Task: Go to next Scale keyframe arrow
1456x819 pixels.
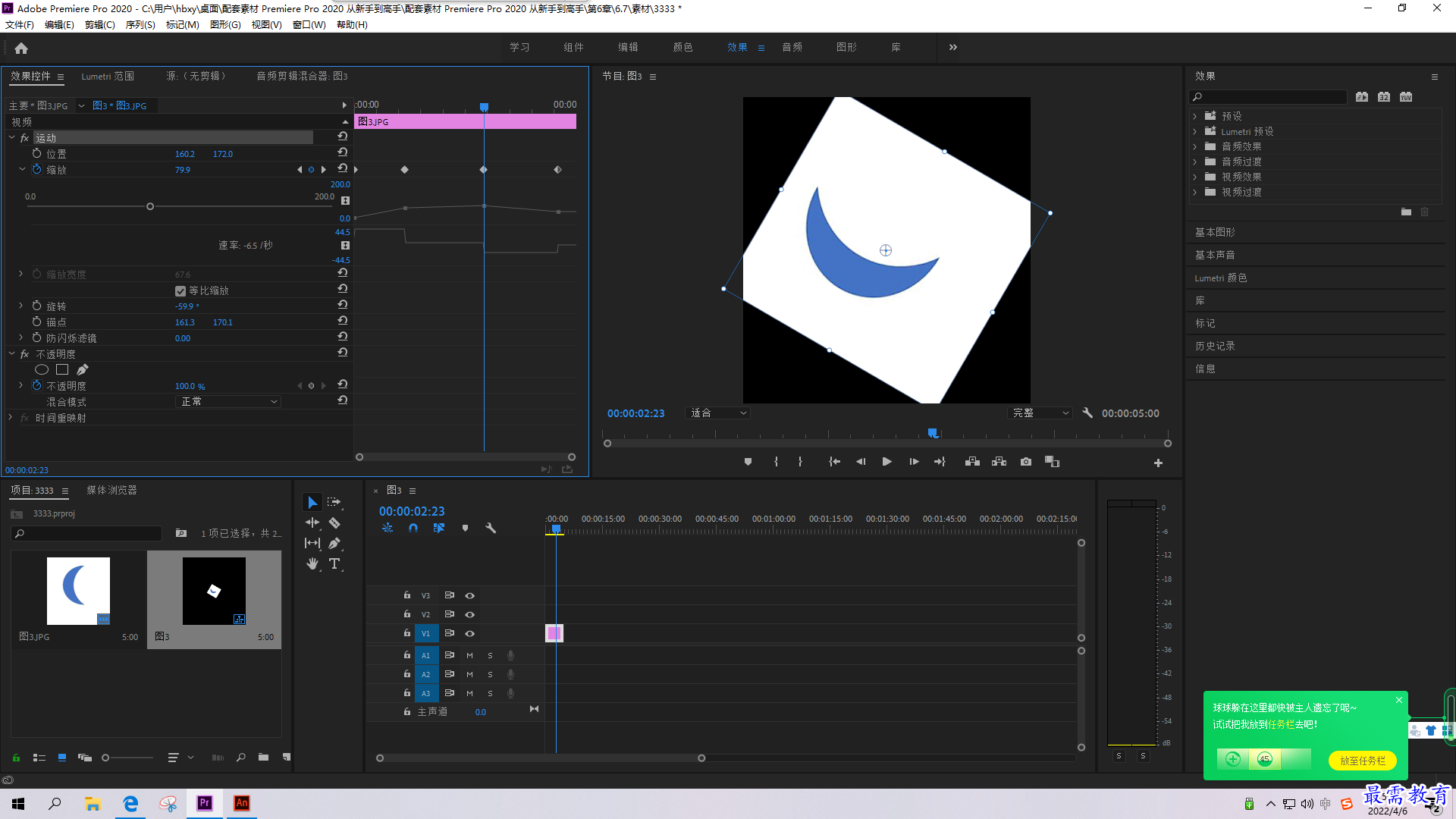Action: (324, 169)
